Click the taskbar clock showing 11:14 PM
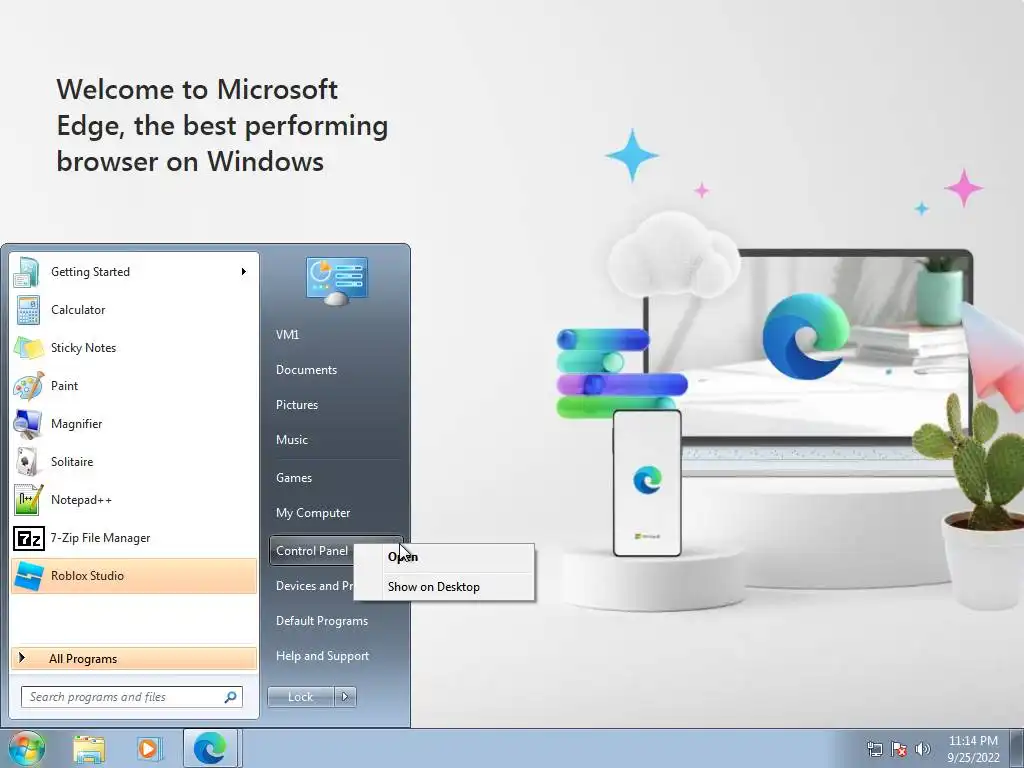1024x768 pixels. [x=973, y=749]
